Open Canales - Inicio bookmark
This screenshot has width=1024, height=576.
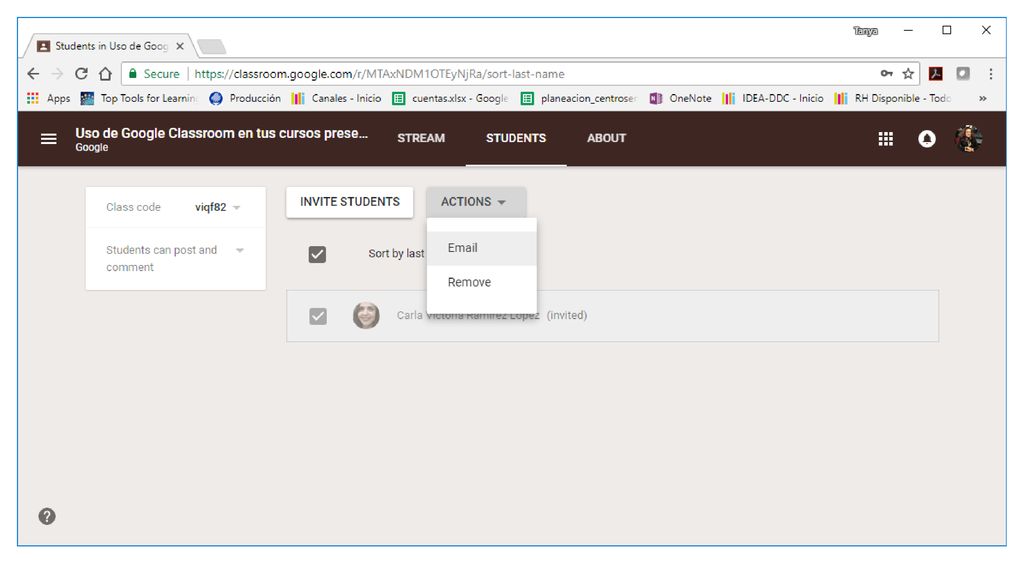pyautogui.click(x=336, y=98)
